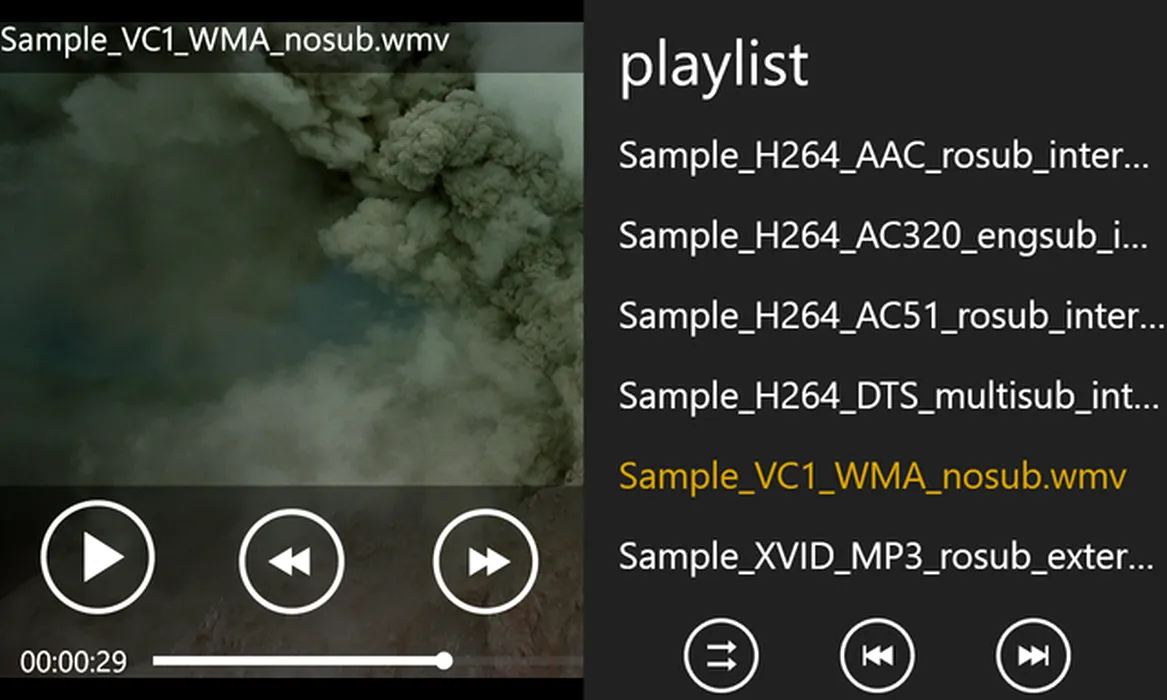Rewind the video with the double-left arrow
The width and height of the screenshot is (1167, 700).
click(291, 561)
